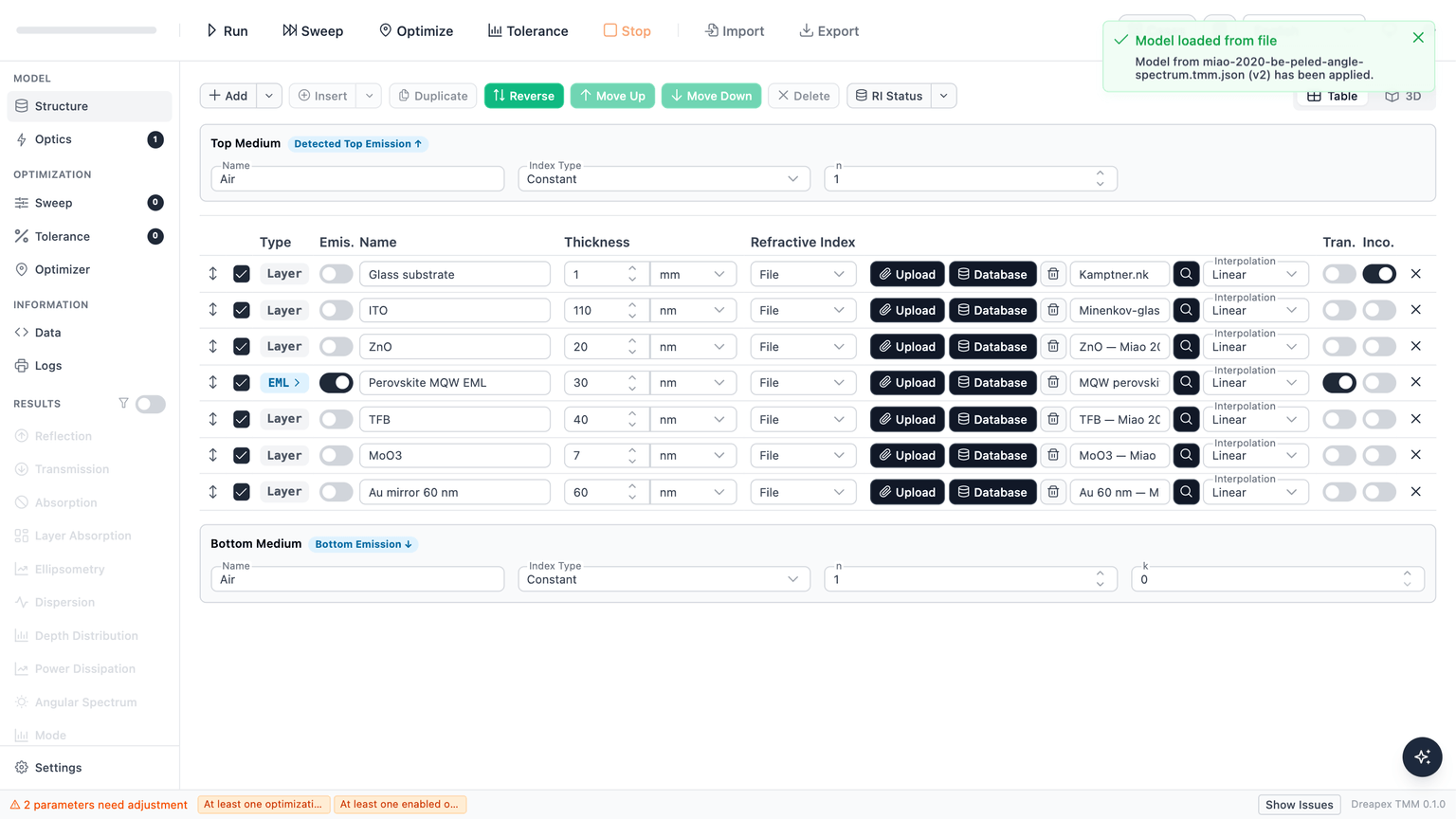Preview refractive index of Au 60 nm file
The height and width of the screenshot is (819, 1456).
pos(1186,492)
